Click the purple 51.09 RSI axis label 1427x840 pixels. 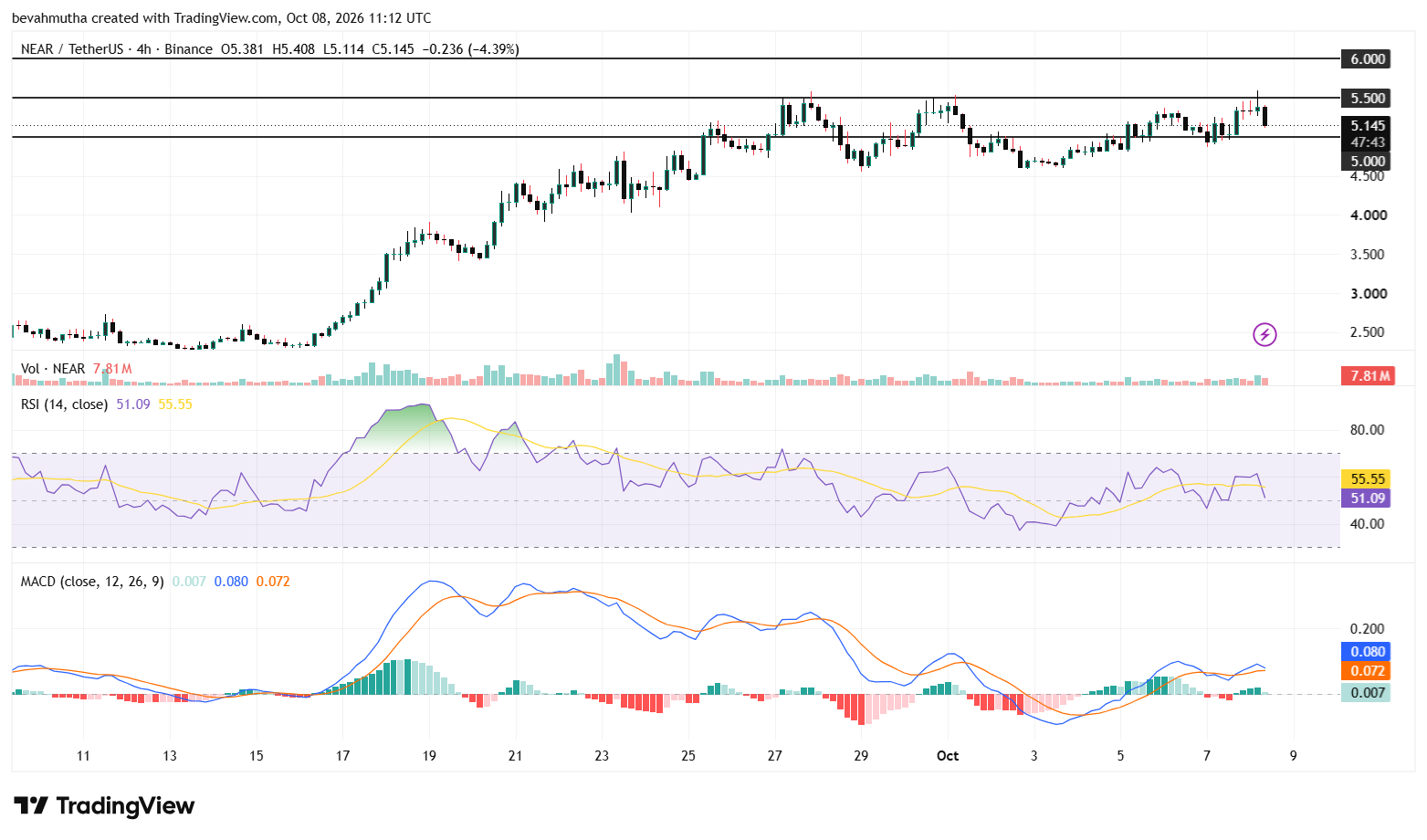(1368, 499)
